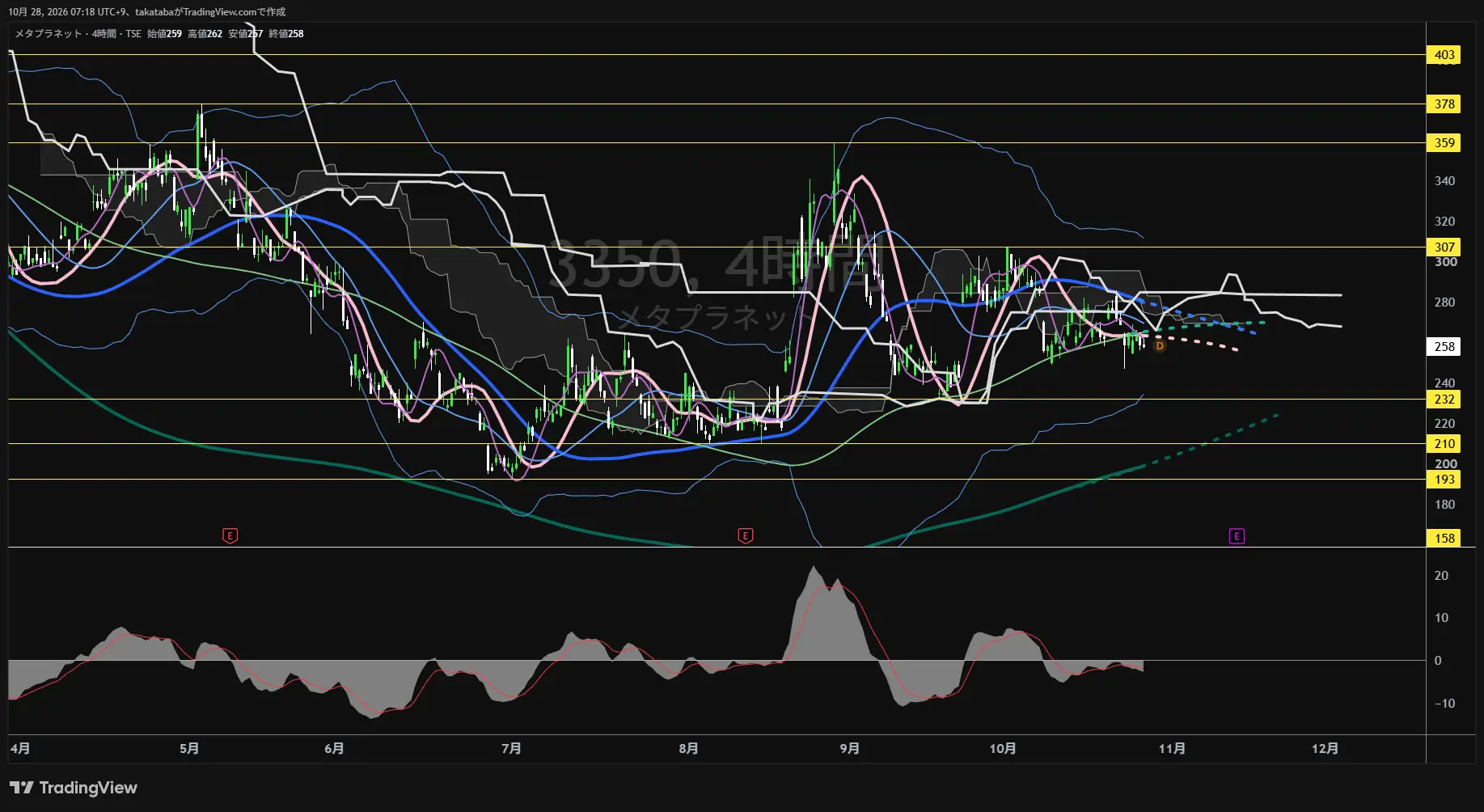Click the red earnings E marker near May
The image size is (1484, 812).
coord(230,535)
